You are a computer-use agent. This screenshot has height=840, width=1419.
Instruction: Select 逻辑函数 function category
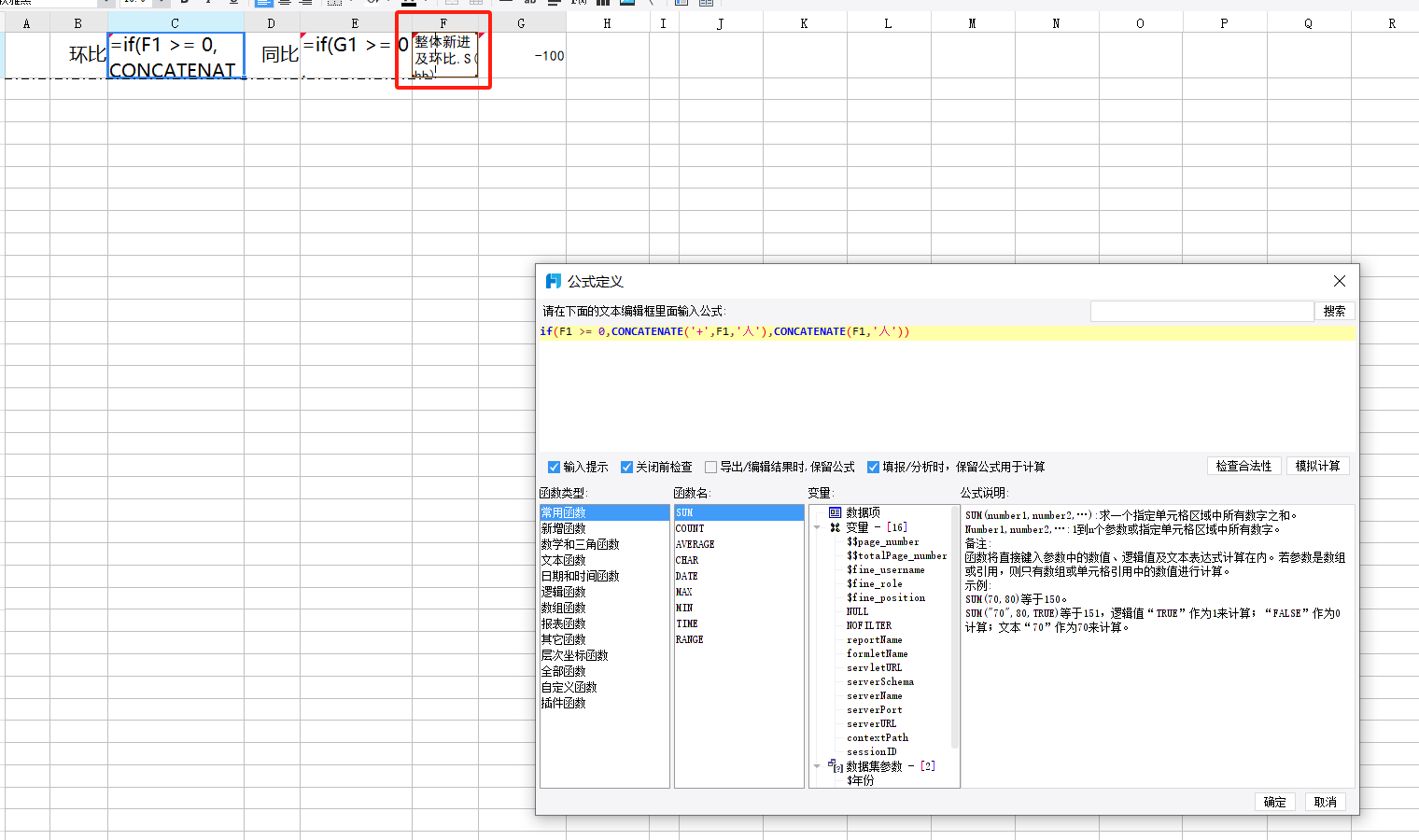pos(564,592)
